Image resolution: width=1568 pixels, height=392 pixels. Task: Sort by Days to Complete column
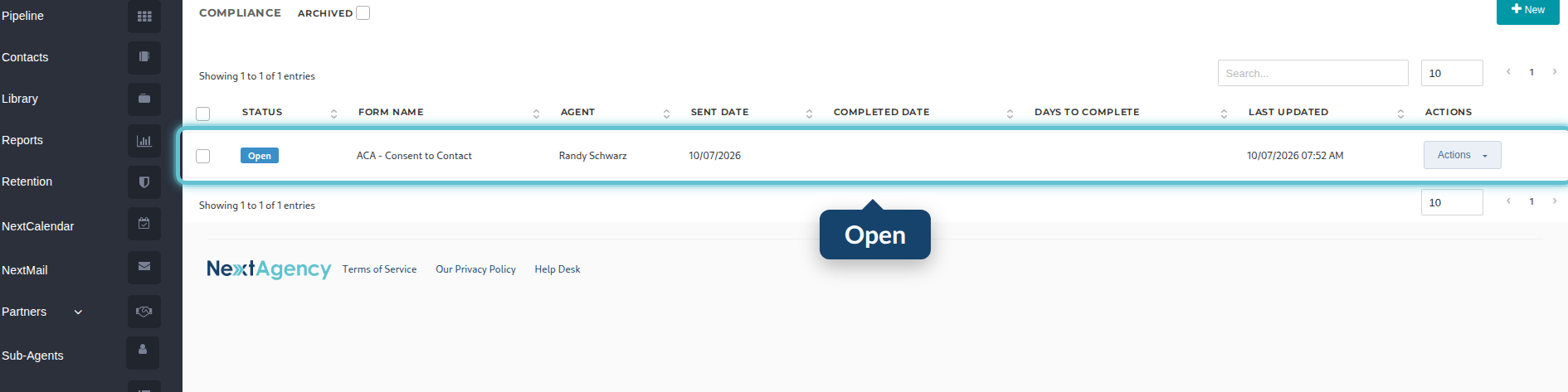pos(1224,114)
